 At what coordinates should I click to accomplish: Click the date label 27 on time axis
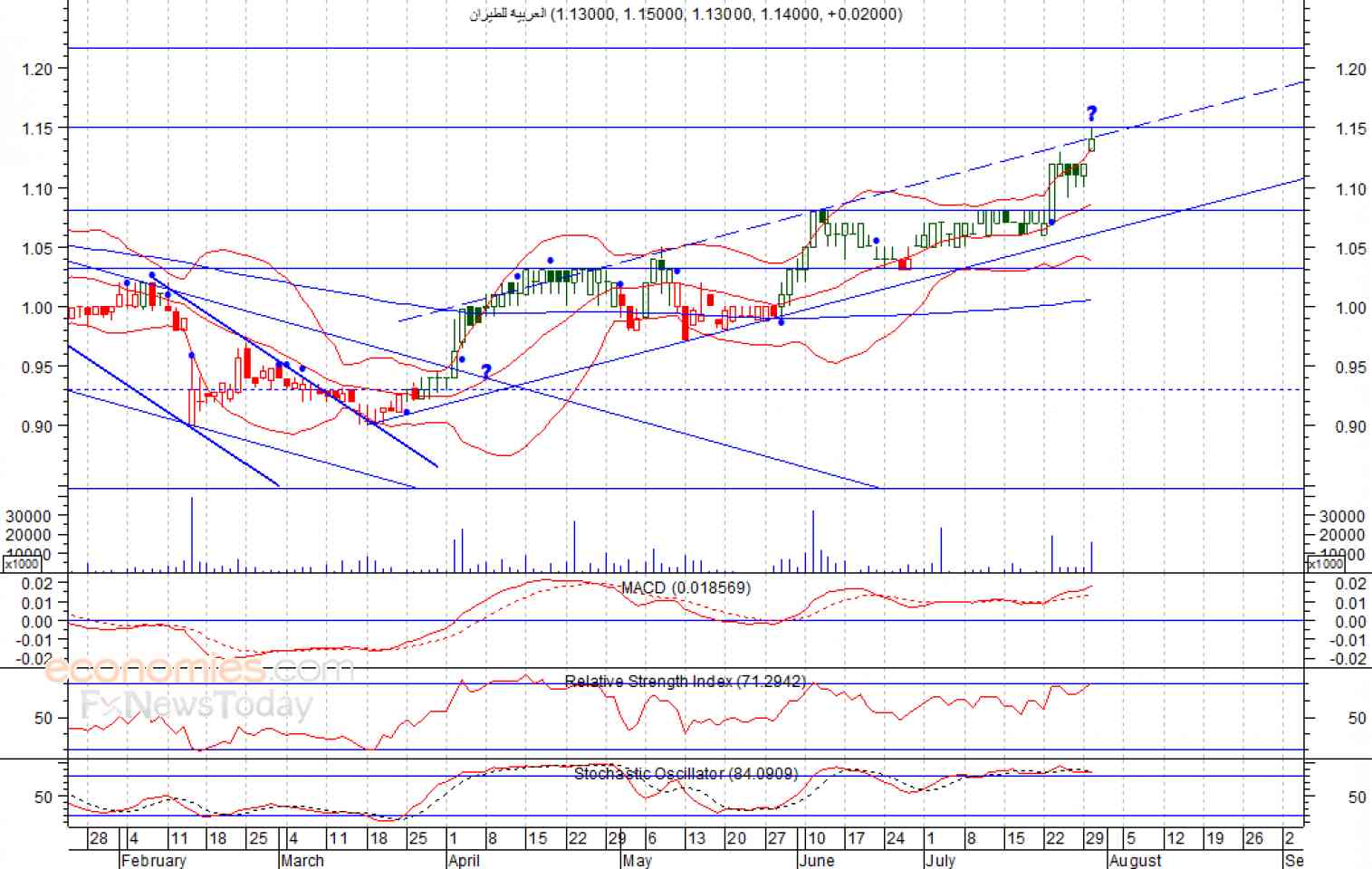[x=777, y=838]
